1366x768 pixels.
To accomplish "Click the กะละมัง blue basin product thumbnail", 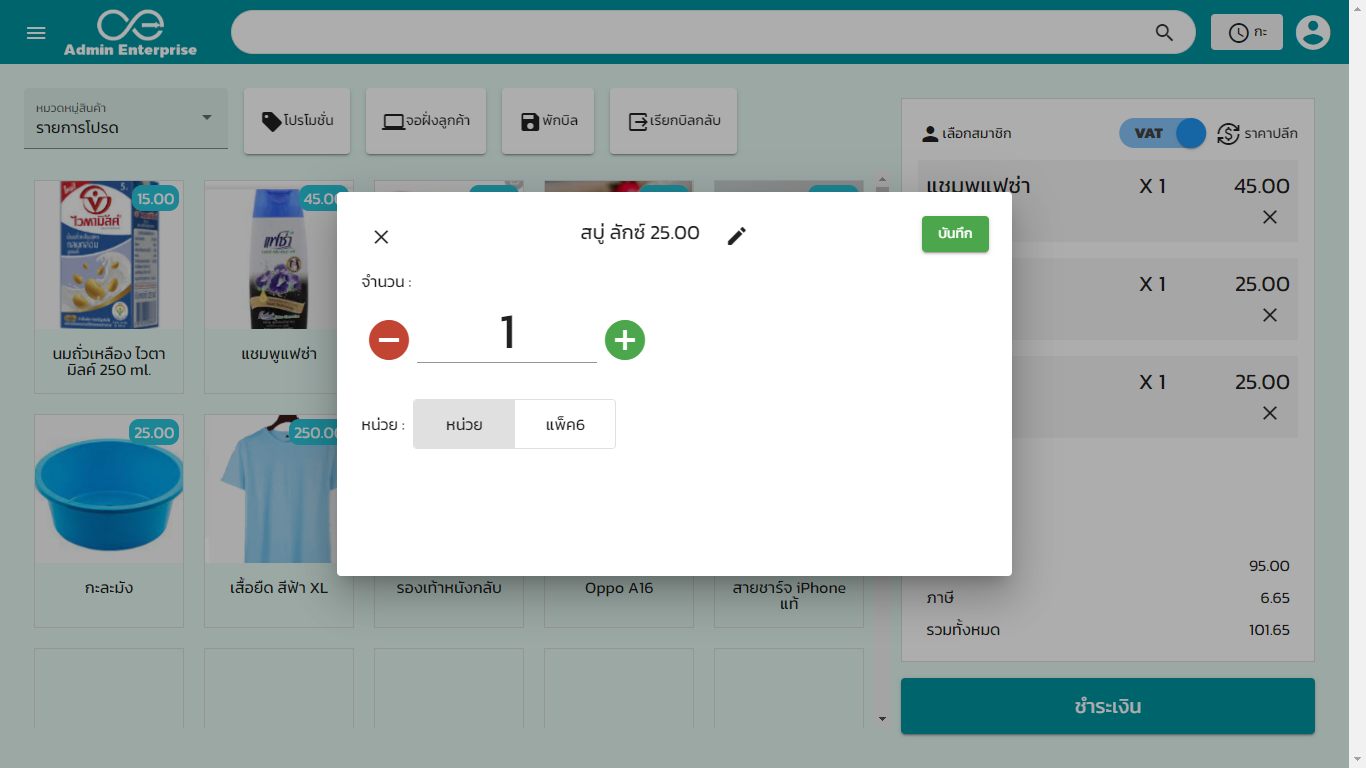I will [x=108, y=488].
